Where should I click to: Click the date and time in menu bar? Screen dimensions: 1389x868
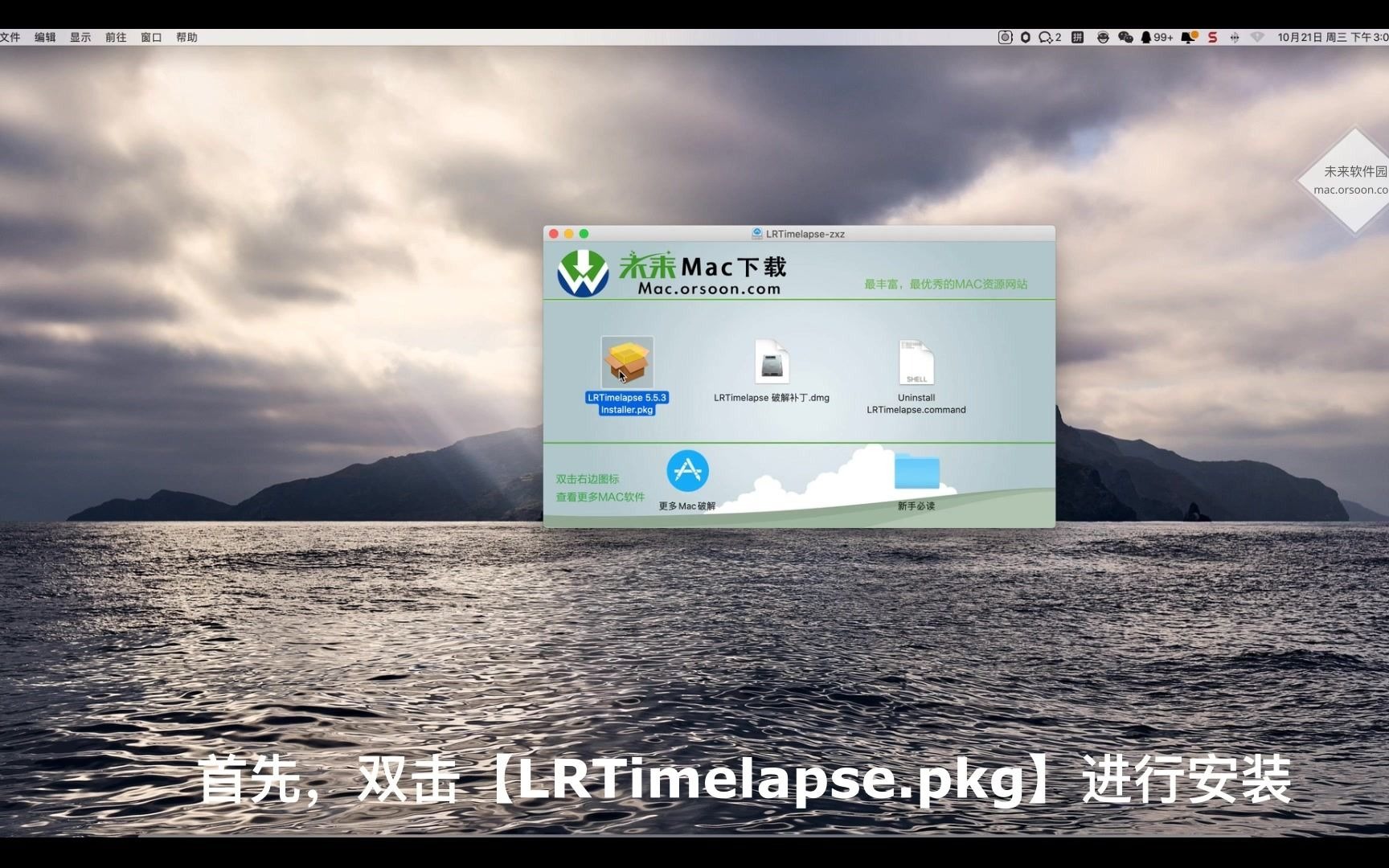click(1333, 37)
